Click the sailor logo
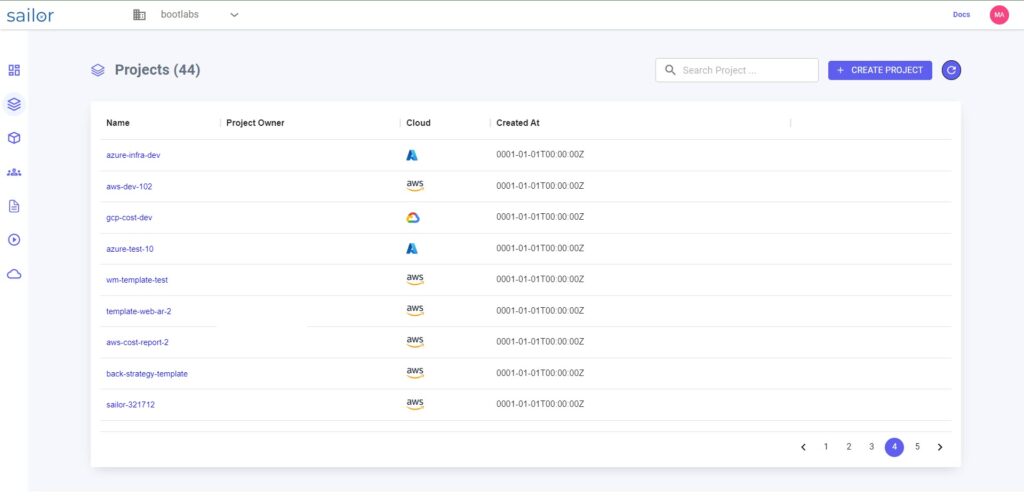 (30, 15)
